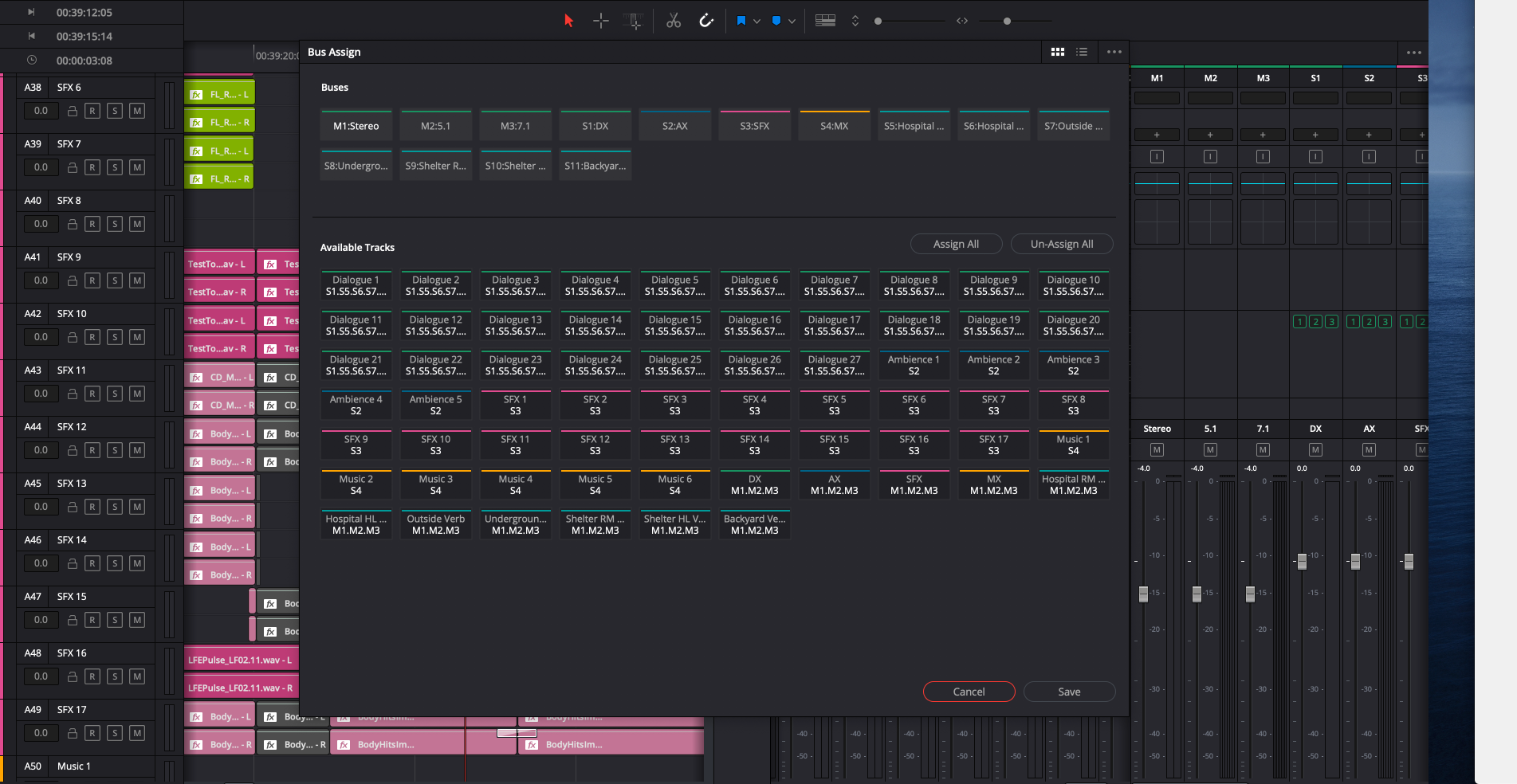Mute track A40 SFX 8
Viewport: 1517px width, 784px height.
click(137, 224)
